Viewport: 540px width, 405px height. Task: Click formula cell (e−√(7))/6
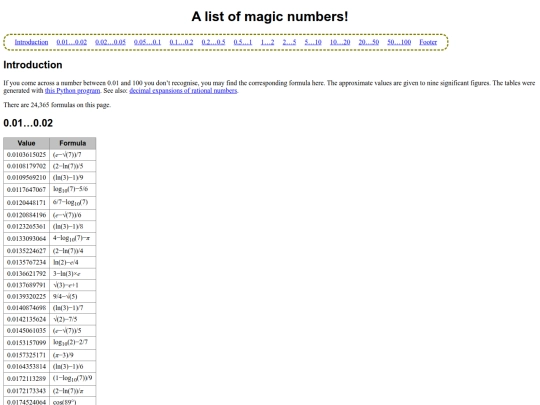(73, 215)
